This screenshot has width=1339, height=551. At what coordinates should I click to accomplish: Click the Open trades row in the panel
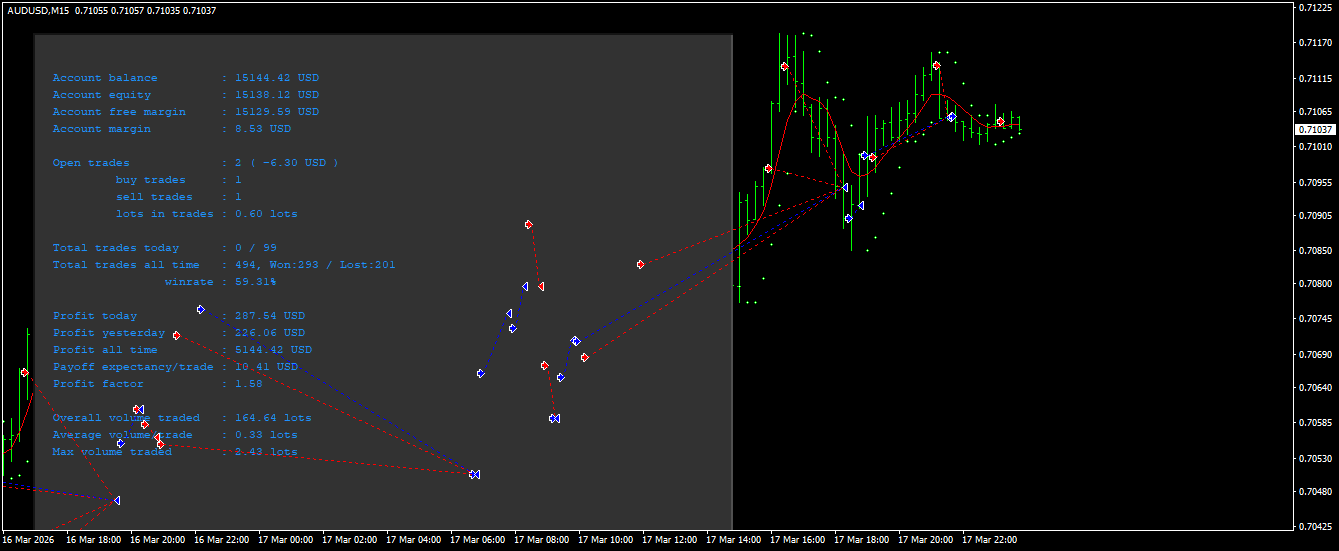point(195,163)
